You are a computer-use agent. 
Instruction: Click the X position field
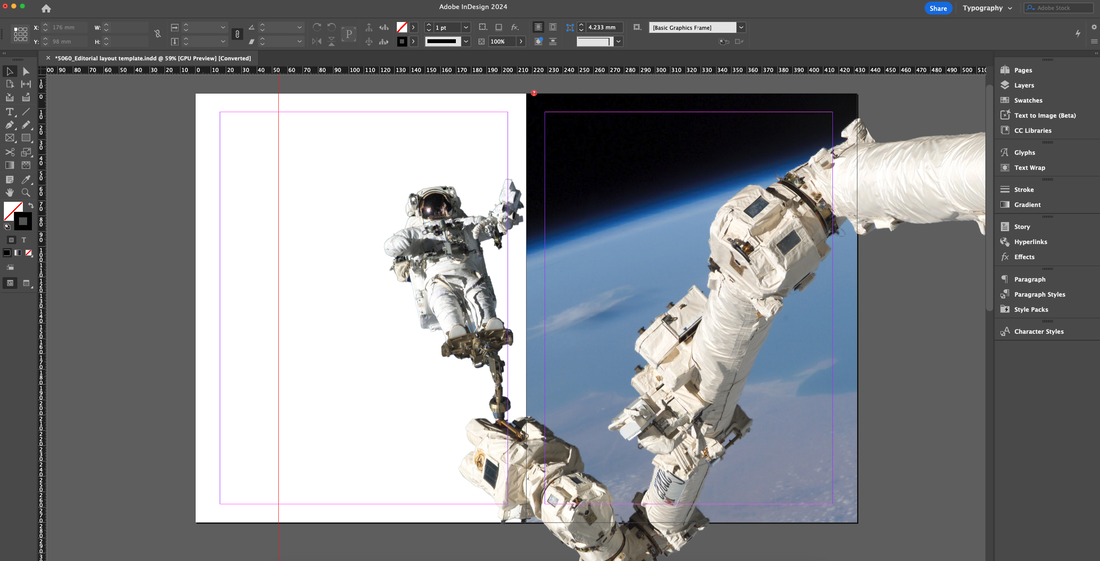click(x=69, y=27)
